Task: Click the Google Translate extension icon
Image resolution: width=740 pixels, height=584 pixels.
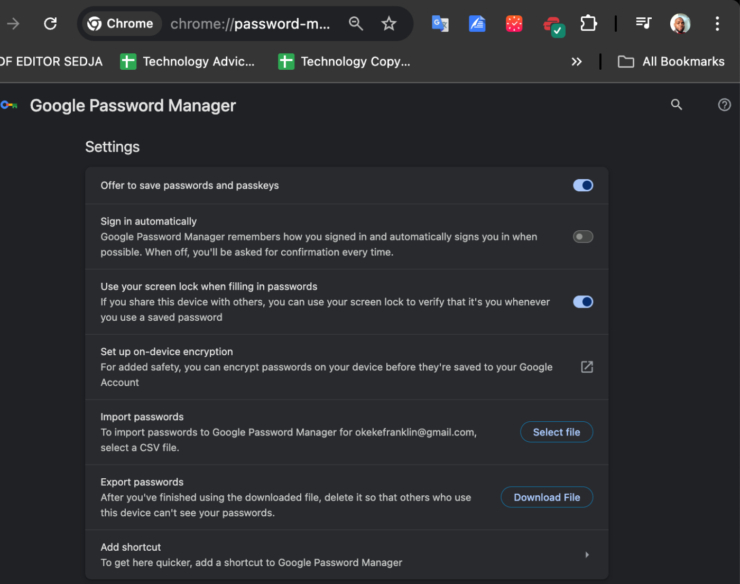Action: point(440,23)
